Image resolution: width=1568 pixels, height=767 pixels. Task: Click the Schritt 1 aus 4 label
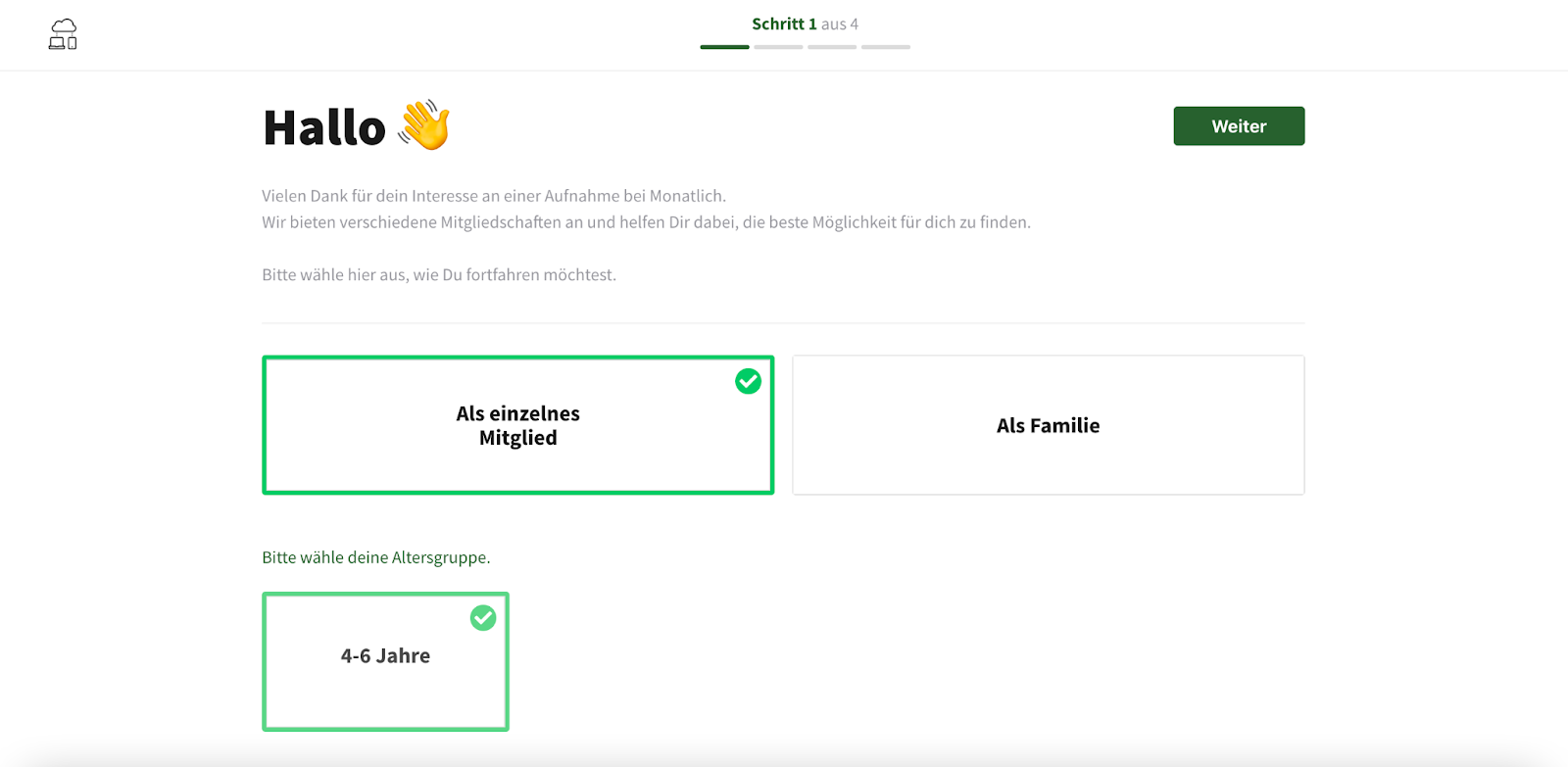point(805,24)
